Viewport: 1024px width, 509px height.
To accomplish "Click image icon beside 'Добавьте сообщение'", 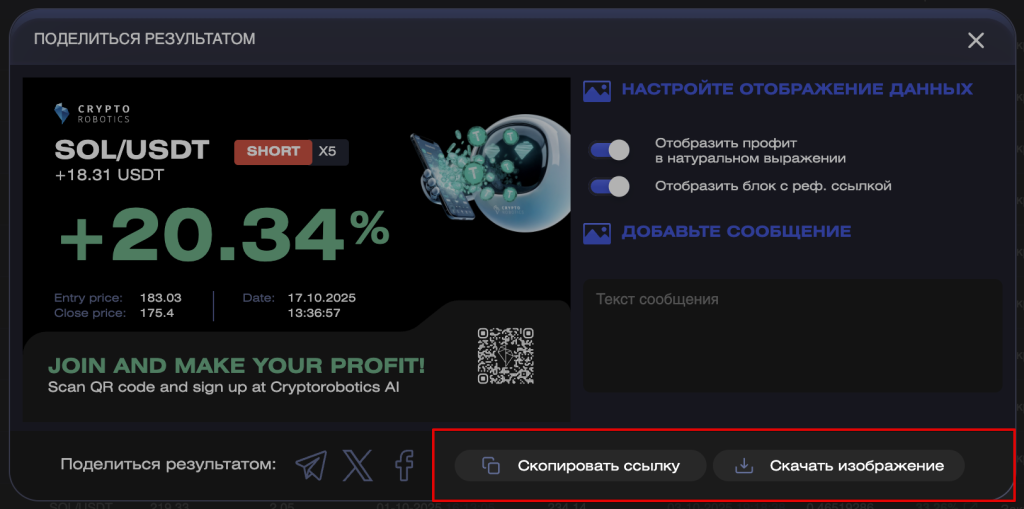I will 597,232.
